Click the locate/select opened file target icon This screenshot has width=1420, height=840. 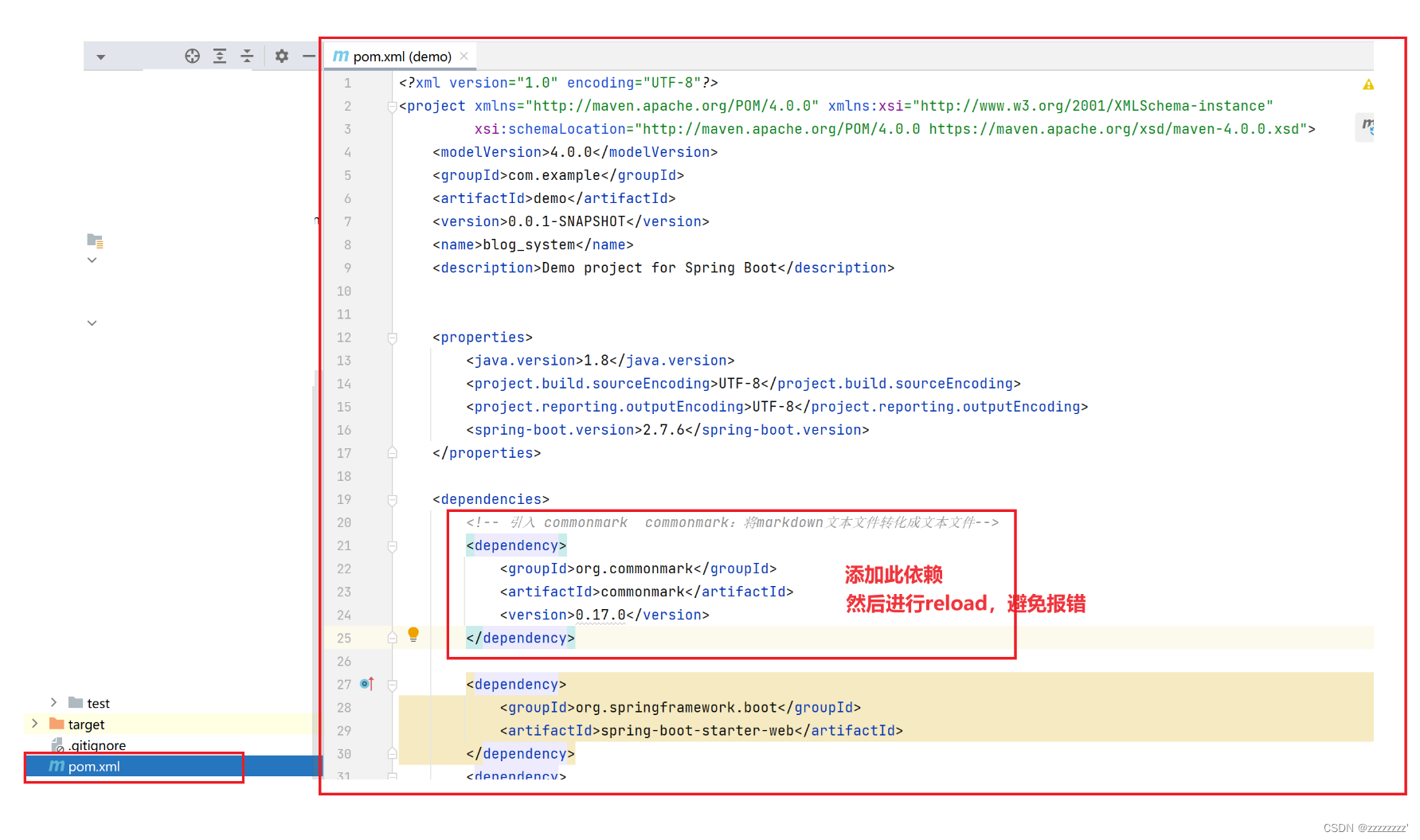pyautogui.click(x=192, y=56)
